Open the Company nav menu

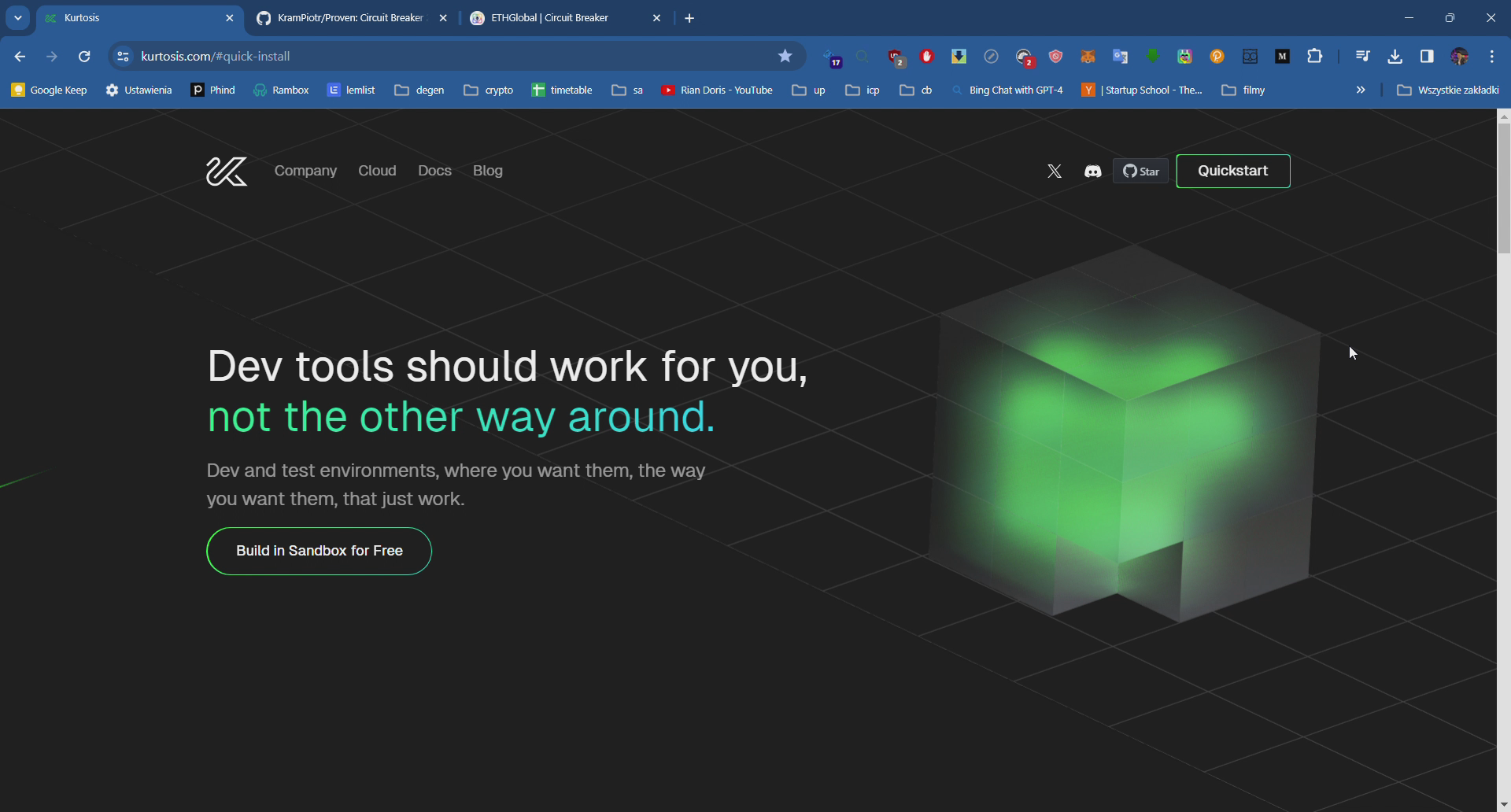[305, 171]
